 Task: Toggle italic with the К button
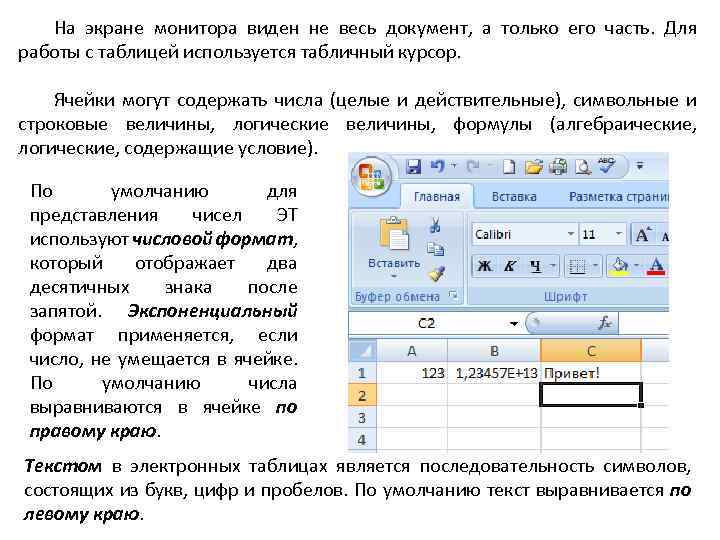(510, 266)
